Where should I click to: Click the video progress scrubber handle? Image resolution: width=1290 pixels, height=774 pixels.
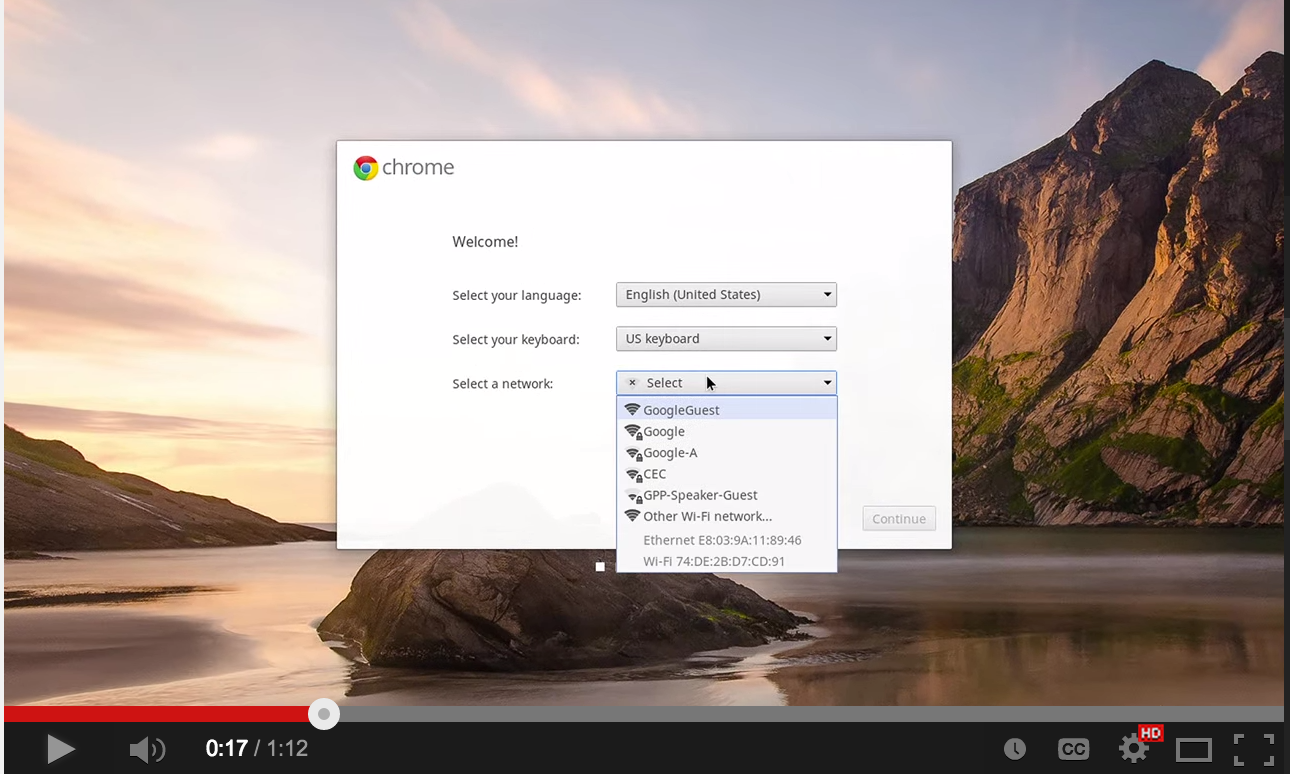tap(323, 714)
